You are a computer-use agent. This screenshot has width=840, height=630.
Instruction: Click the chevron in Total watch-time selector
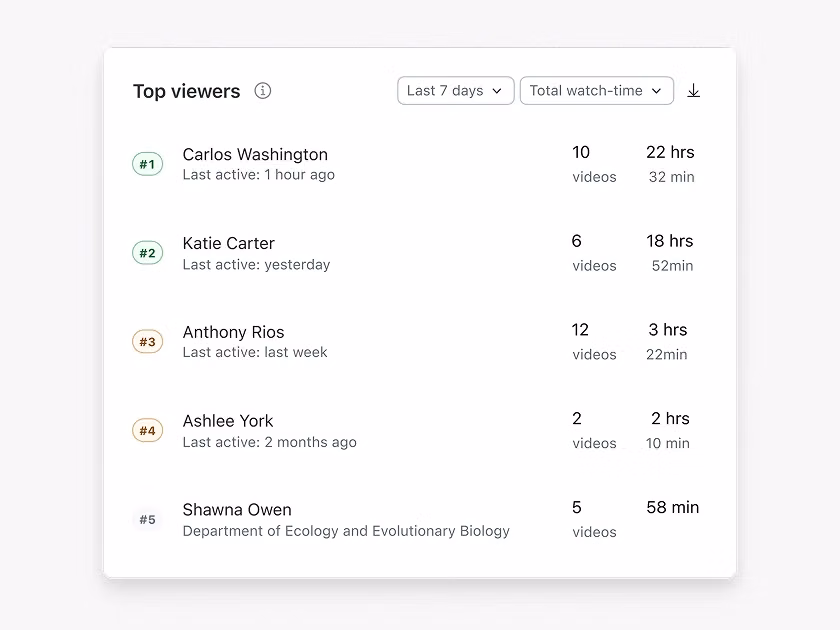[657, 91]
